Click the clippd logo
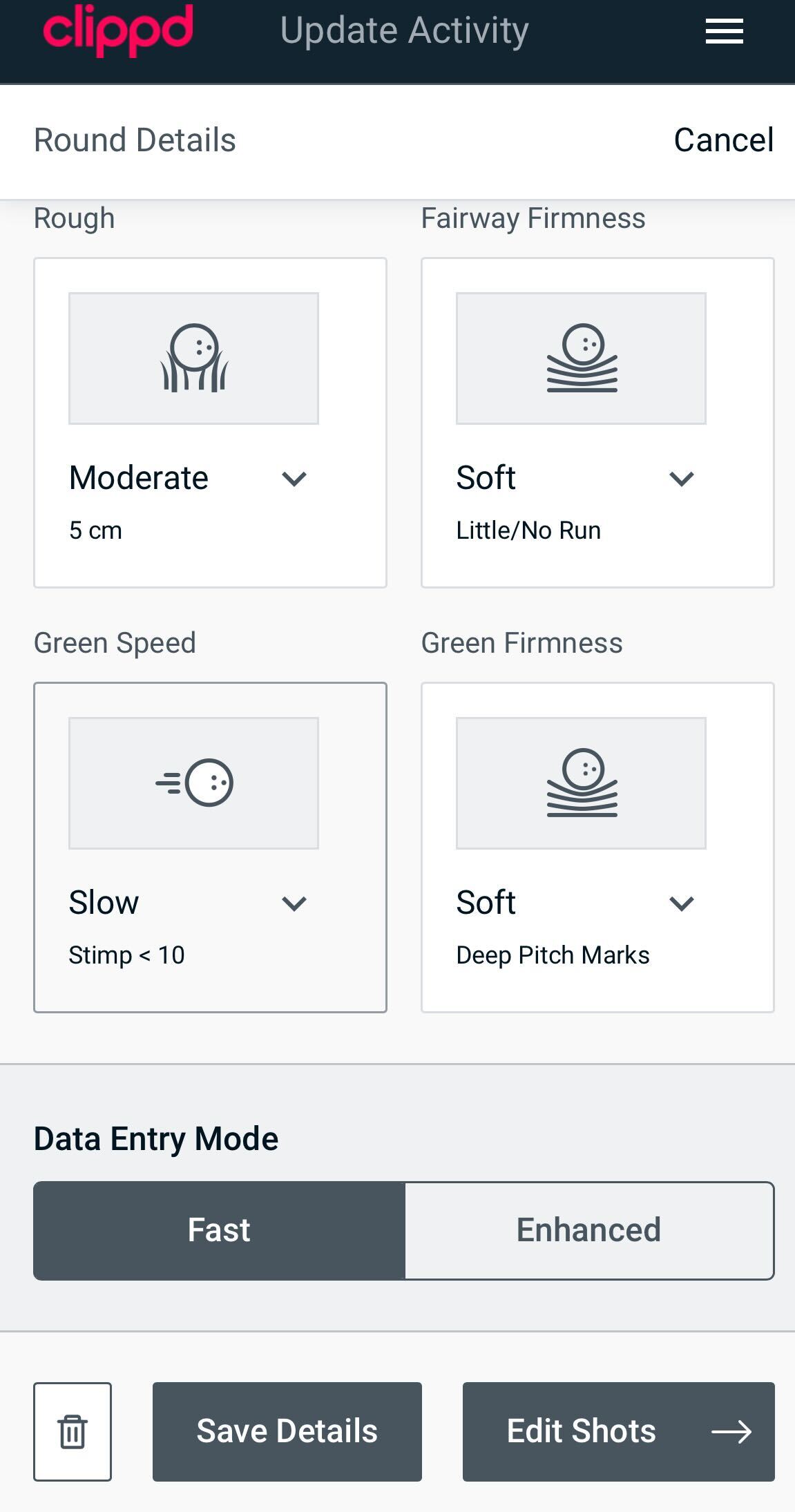Image resolution: width=795 pixels, height=1512 pixels. [118, 30]
